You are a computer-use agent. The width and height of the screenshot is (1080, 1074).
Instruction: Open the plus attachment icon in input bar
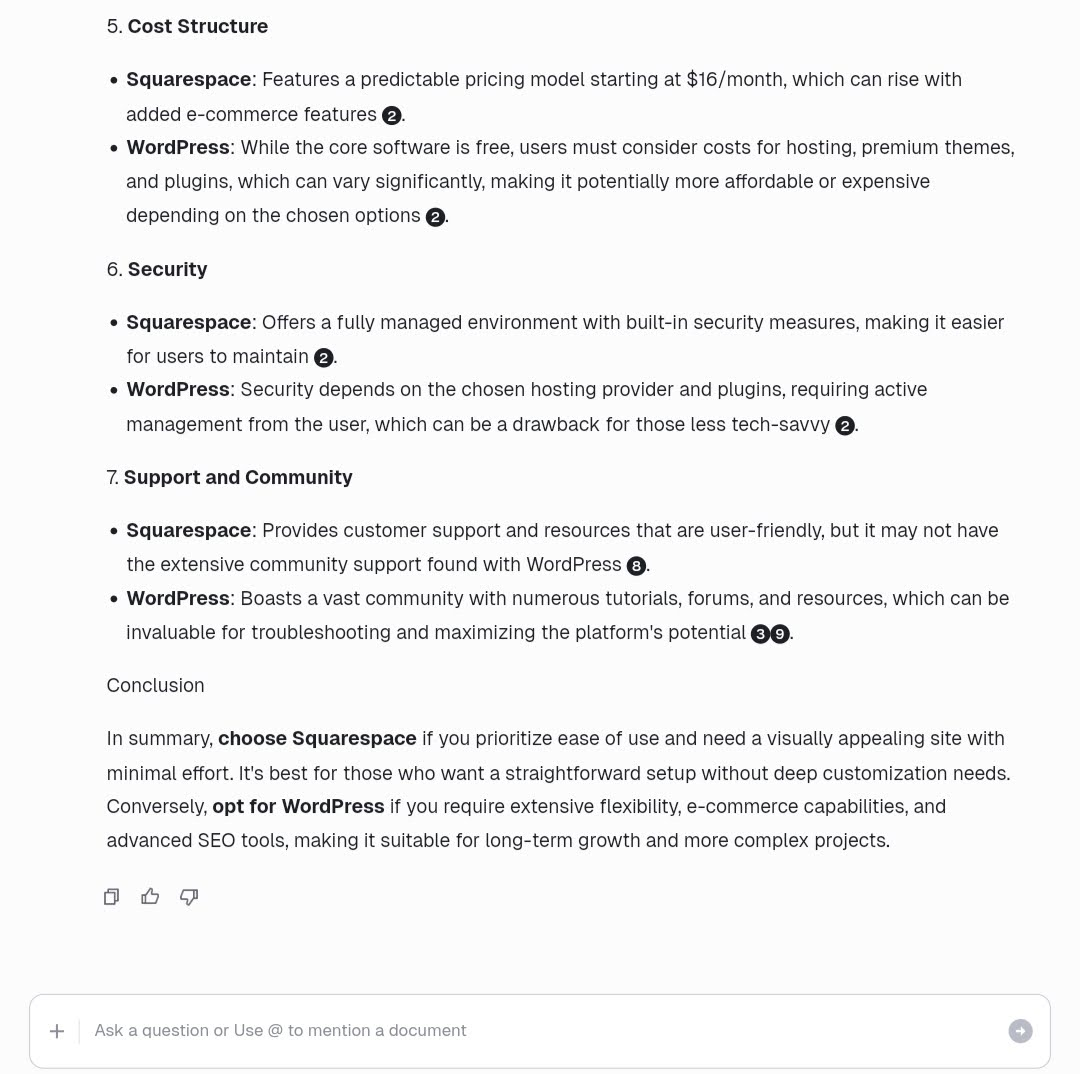tap(57, 1031)
